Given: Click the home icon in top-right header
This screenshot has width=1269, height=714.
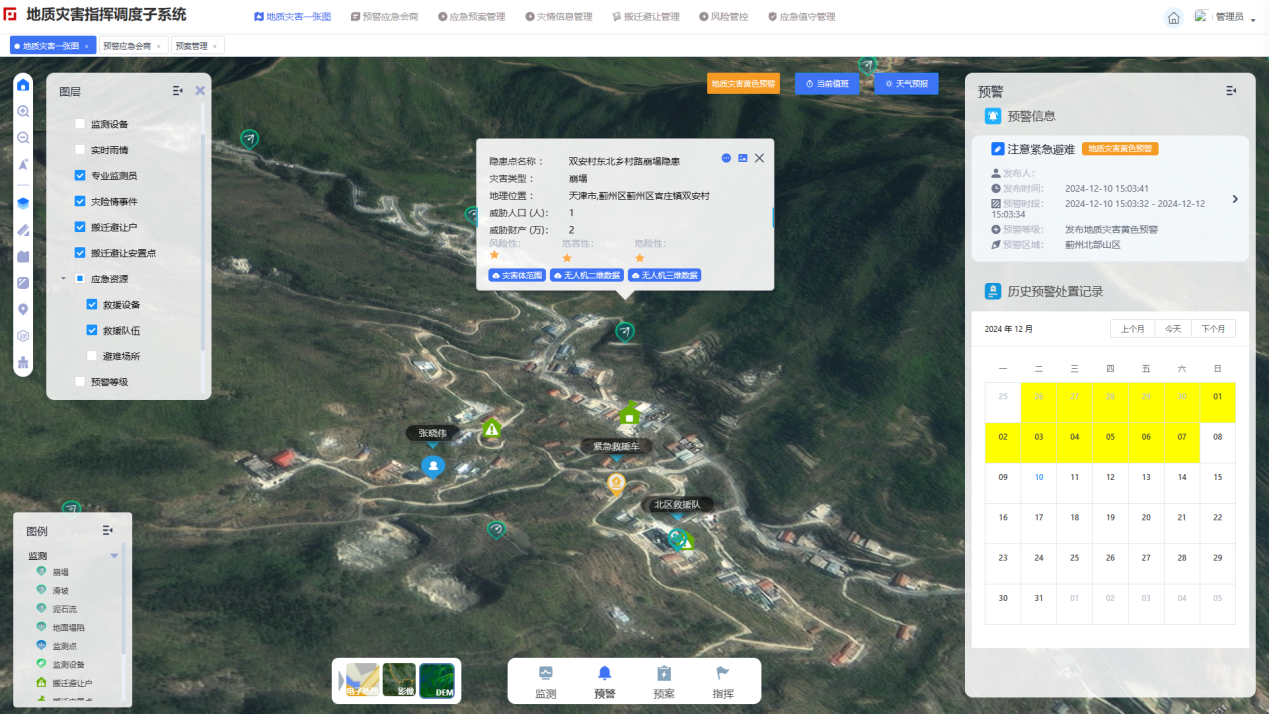Looking at the screenshot, I should [x=1174, y=18].
